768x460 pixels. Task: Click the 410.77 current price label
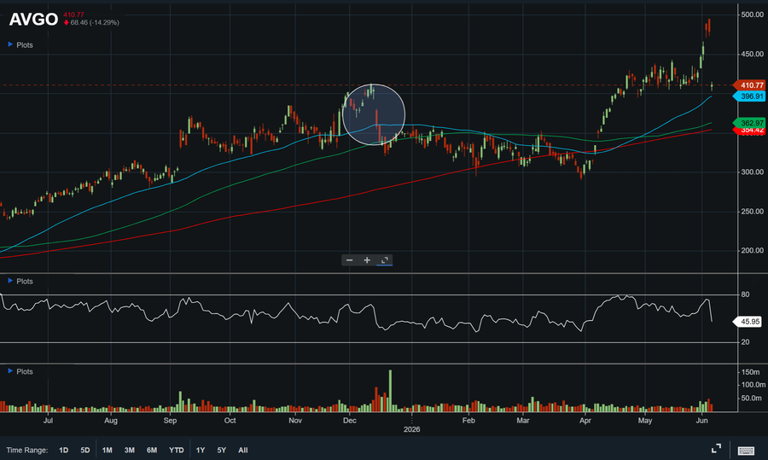(x=750, y=85)
